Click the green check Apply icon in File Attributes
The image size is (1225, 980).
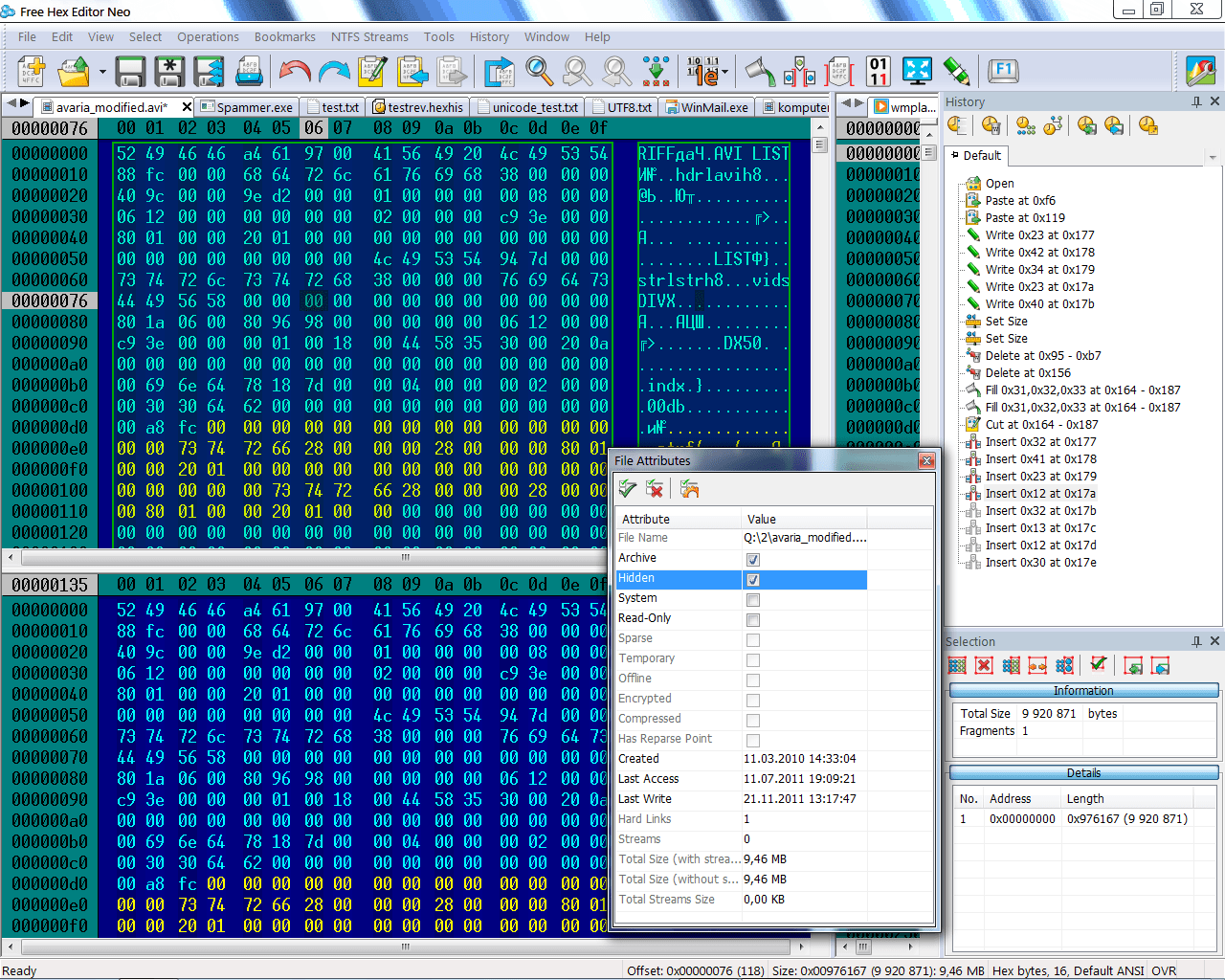pos(627,489)
